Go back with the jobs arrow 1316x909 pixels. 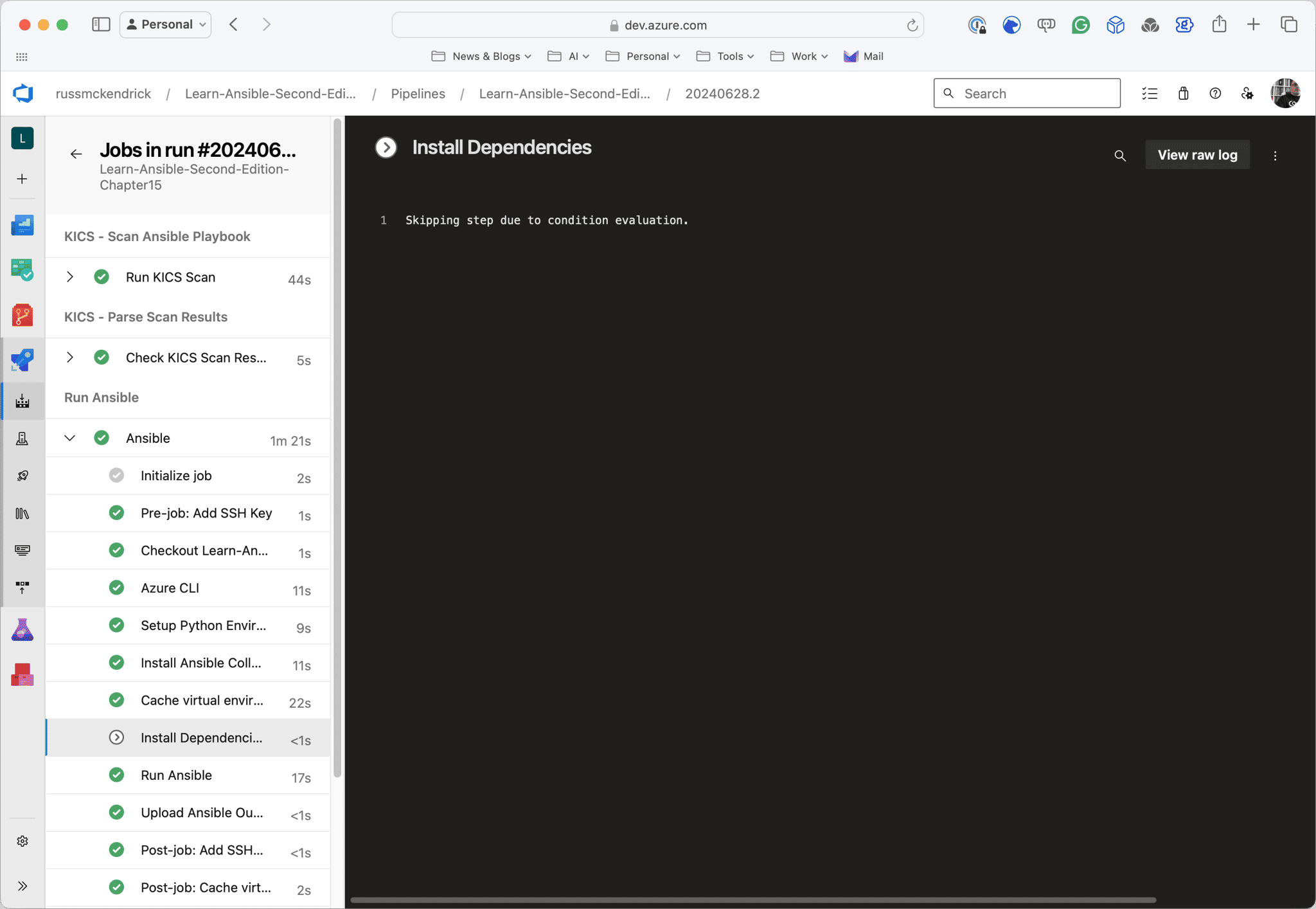point(76,154)
